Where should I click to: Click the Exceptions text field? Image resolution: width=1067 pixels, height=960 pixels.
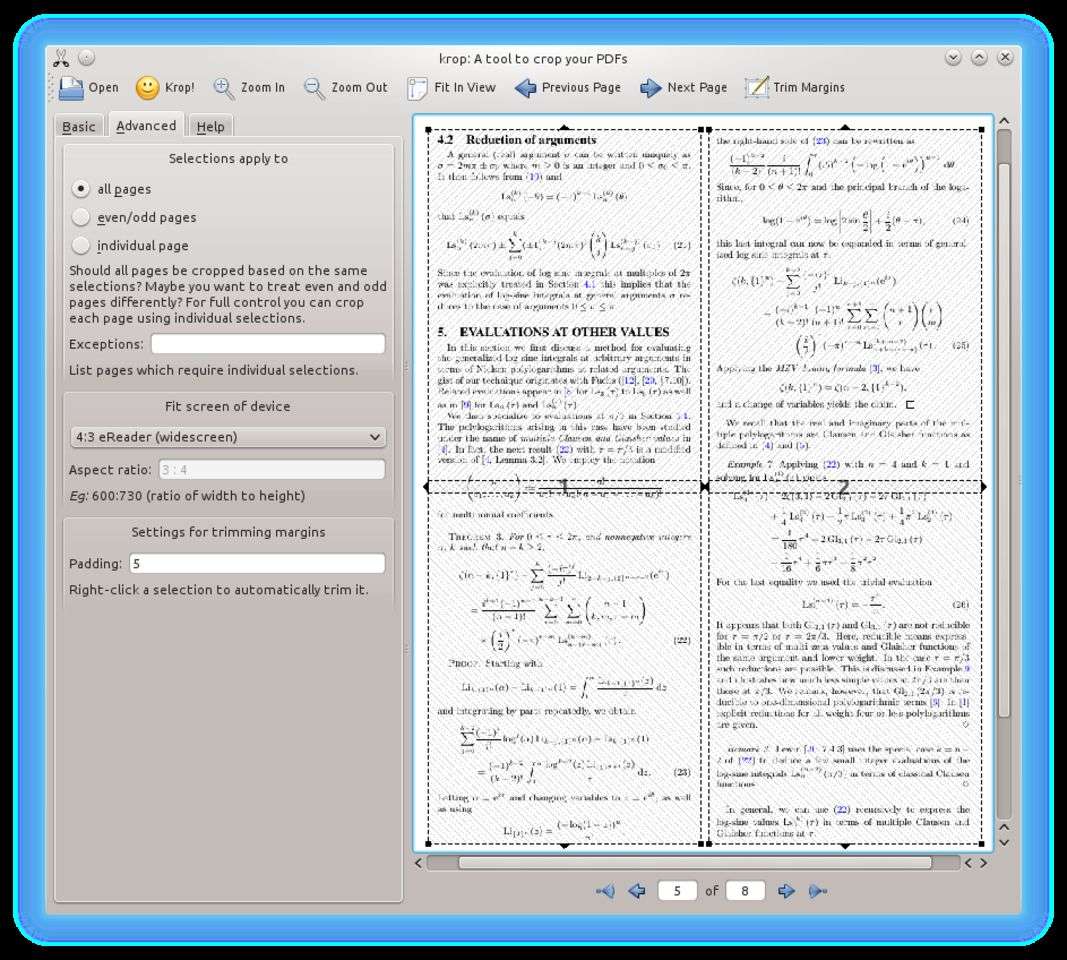267,344
